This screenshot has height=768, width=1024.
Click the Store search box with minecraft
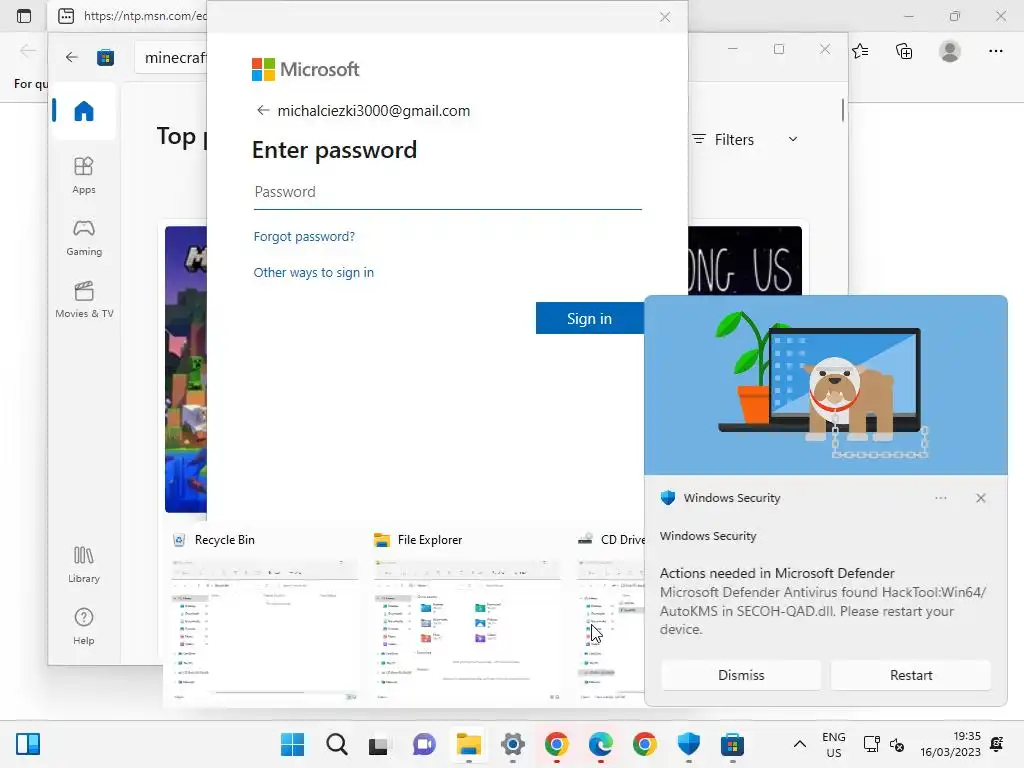[173, 57]
